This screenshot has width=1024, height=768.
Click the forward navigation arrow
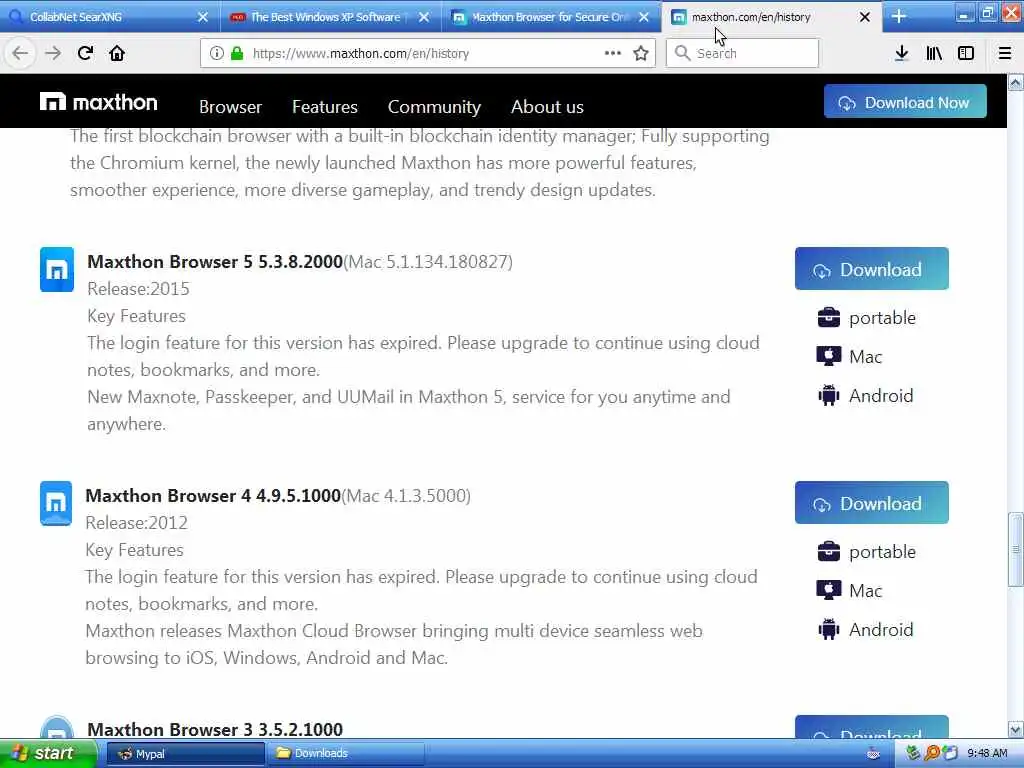coord(53,53)
